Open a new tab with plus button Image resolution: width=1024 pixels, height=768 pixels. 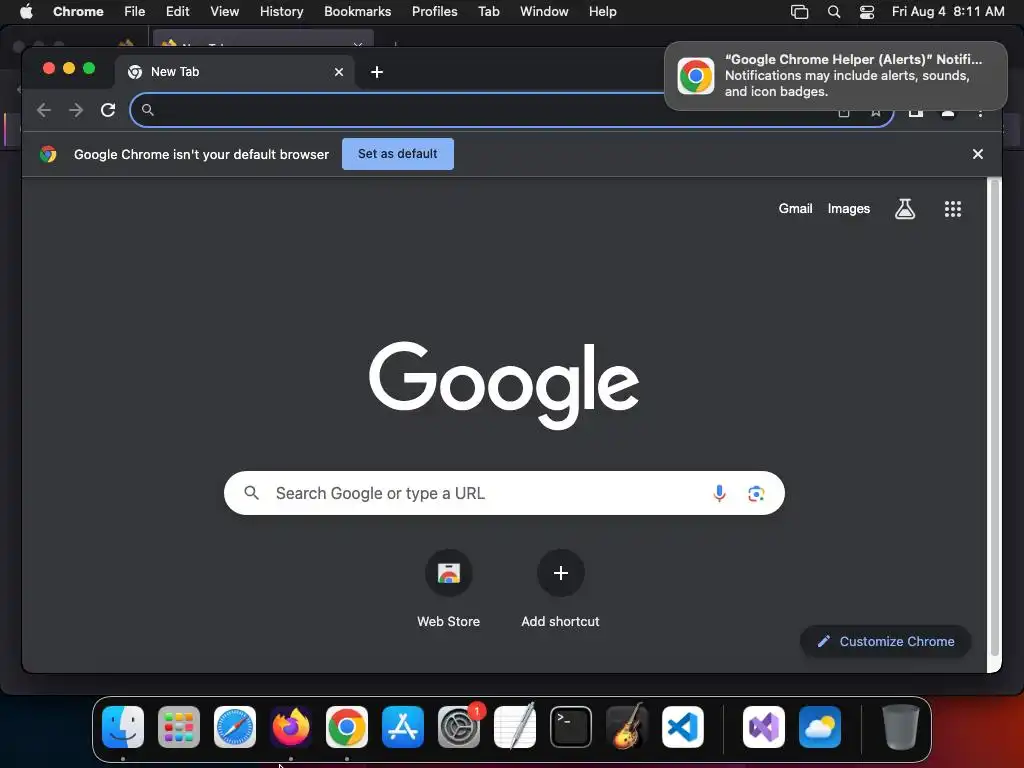tap(377, 72)
